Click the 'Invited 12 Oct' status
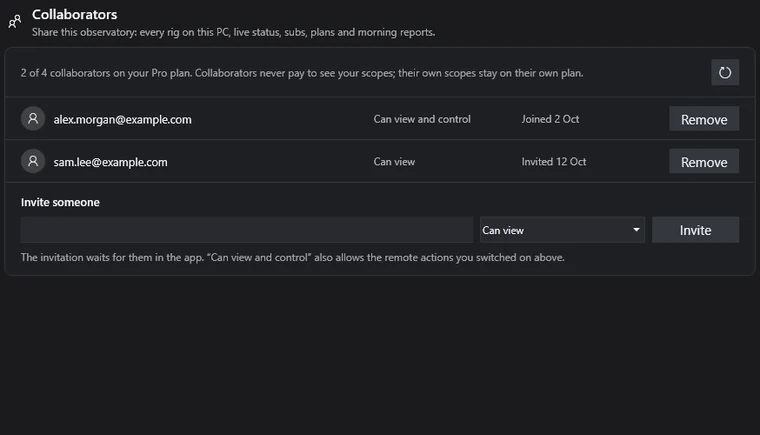 [x=554, y=162]
